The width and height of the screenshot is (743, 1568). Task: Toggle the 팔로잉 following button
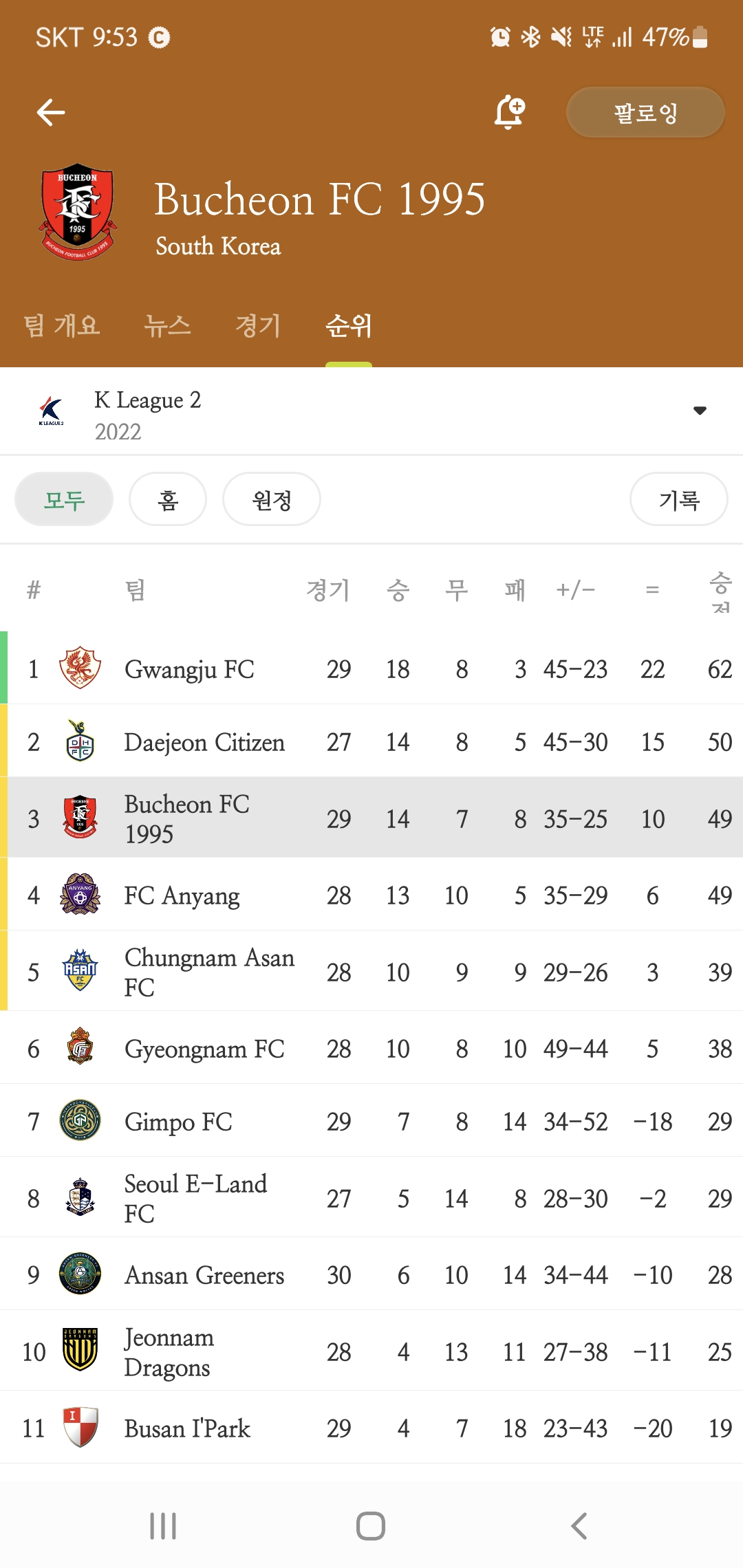(645, 113)
